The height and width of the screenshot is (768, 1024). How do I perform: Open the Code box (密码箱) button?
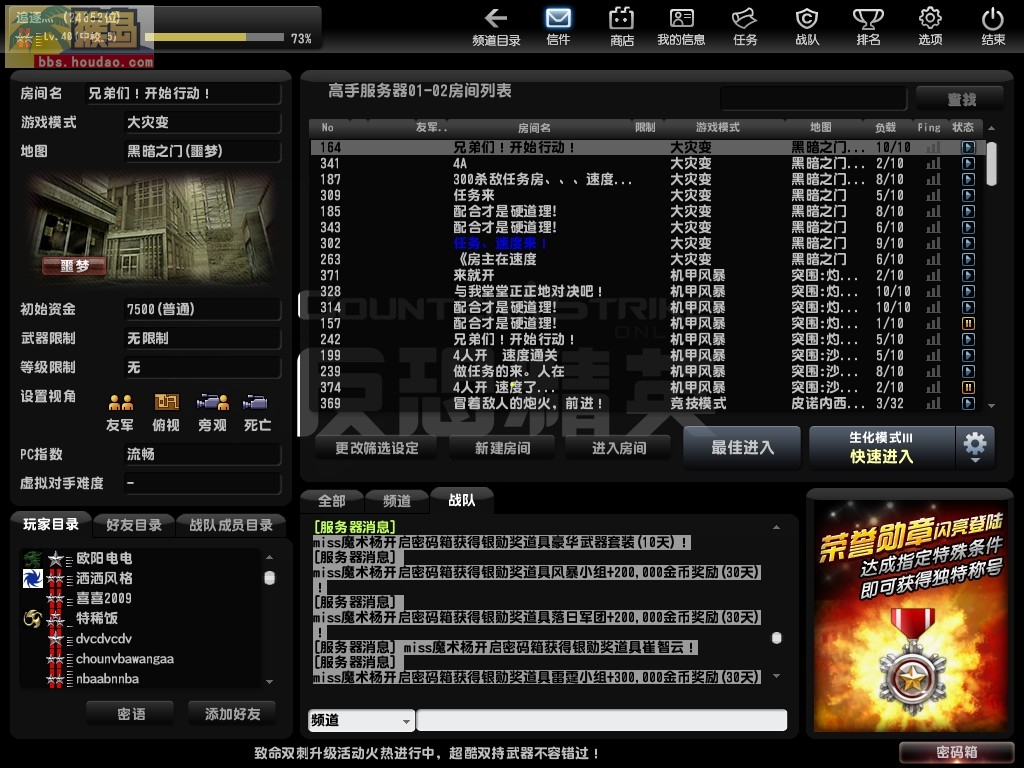[x=956, y=752]
